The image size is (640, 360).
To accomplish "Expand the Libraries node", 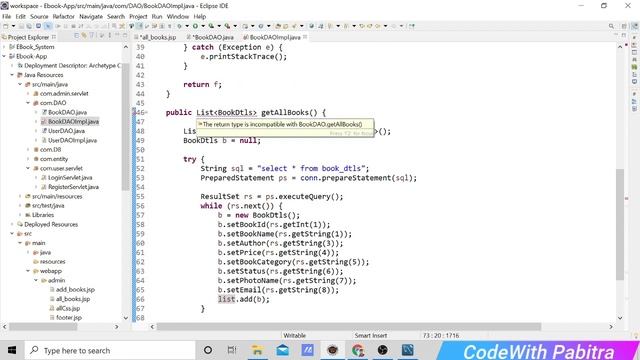I will click(20, 215).
